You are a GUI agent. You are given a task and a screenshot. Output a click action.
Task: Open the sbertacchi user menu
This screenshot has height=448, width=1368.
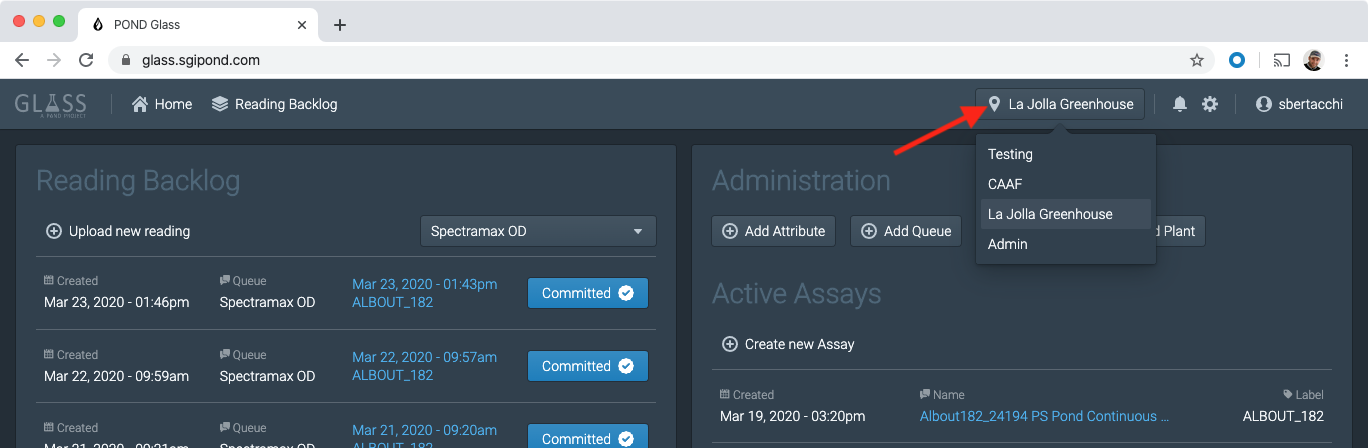pyautogui.click(x=1299, y=104)
